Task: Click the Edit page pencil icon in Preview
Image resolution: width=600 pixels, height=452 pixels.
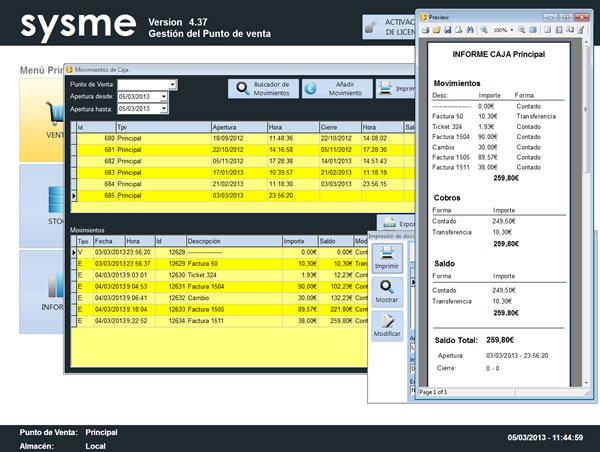Action: coord(581,30)
